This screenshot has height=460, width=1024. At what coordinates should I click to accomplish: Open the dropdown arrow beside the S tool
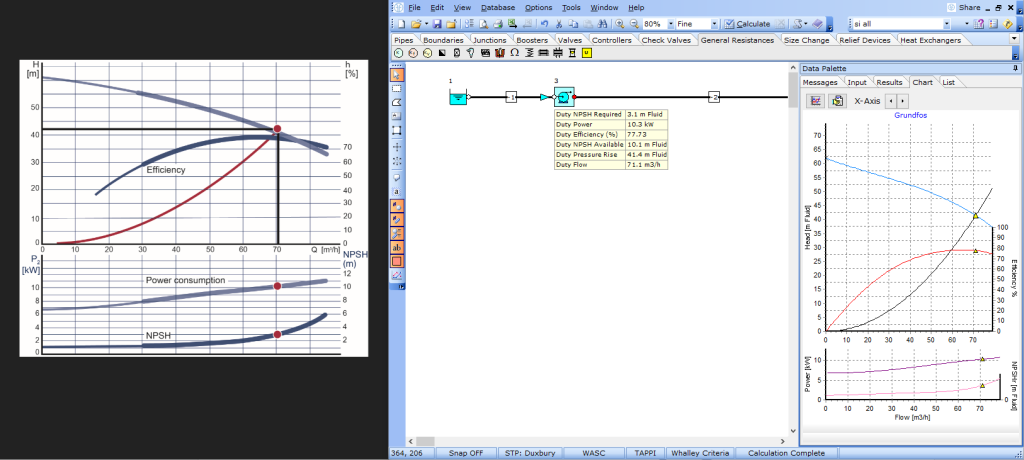coord(806,24)
